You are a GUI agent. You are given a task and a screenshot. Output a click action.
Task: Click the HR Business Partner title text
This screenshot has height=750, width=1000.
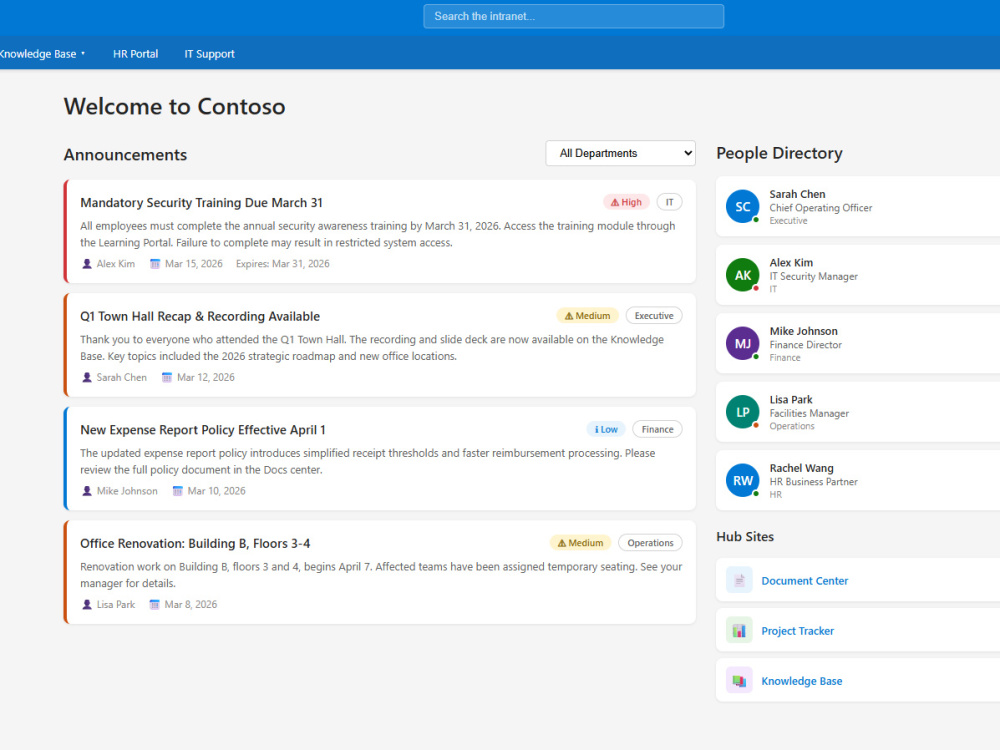[814, 482]
